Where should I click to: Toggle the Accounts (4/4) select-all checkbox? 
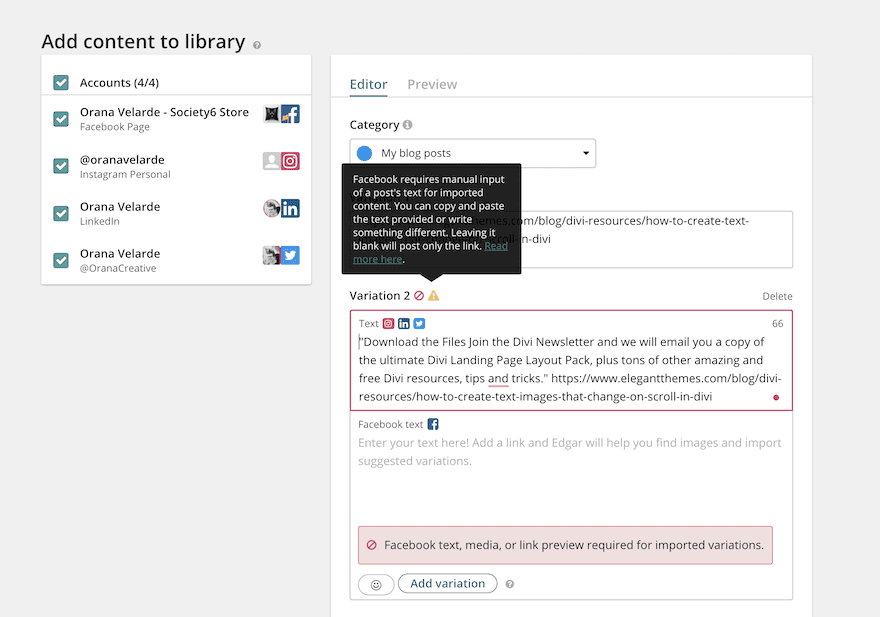point(61,83)
